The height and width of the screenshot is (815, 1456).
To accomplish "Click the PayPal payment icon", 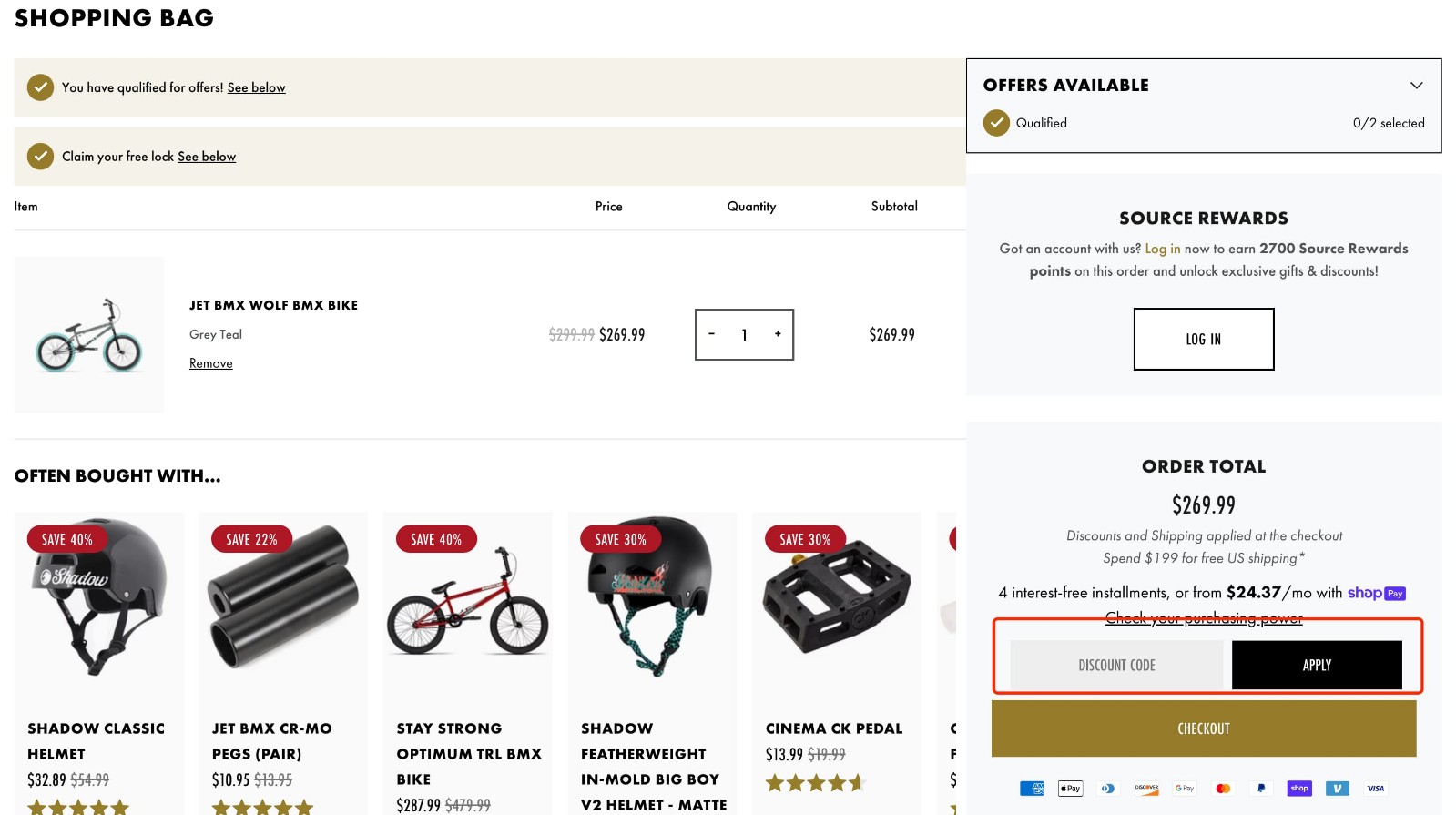I will [1261, 788].
